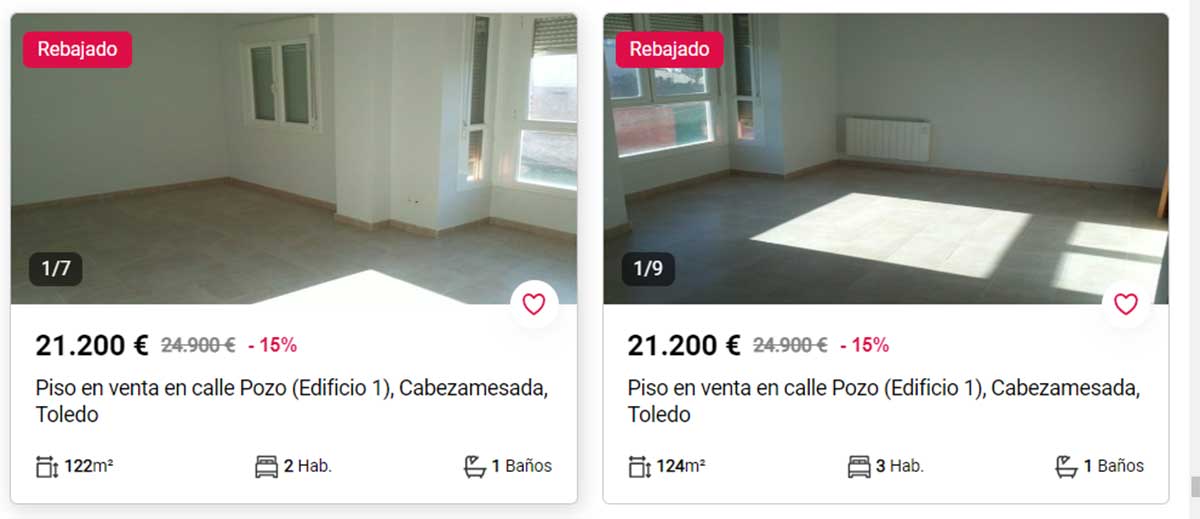Click the 21.200 € price in right card
The image size is (1200, 519).
684,346
